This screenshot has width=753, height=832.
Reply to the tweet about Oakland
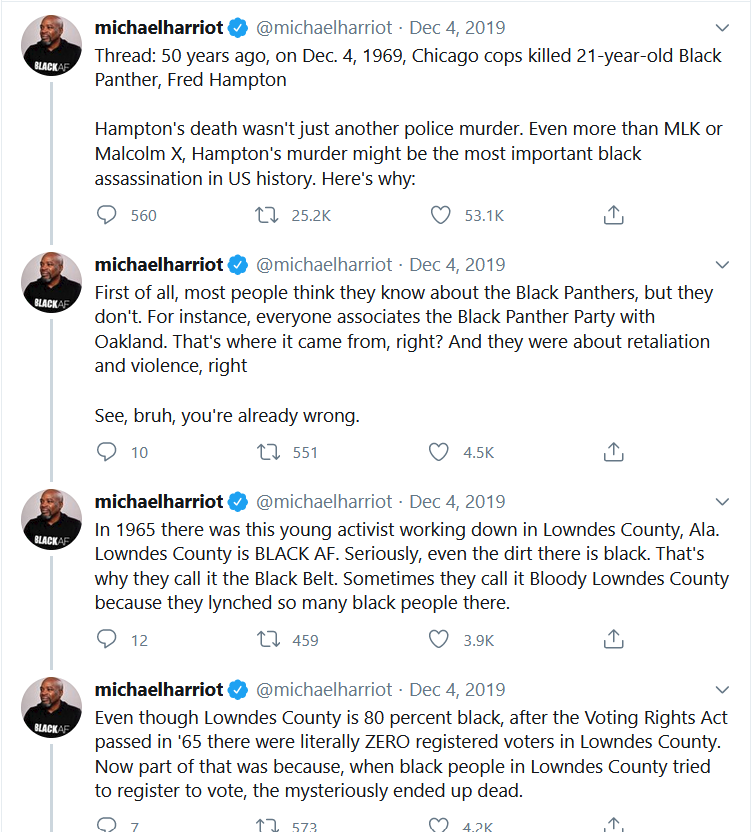click(x=107, y=452)
